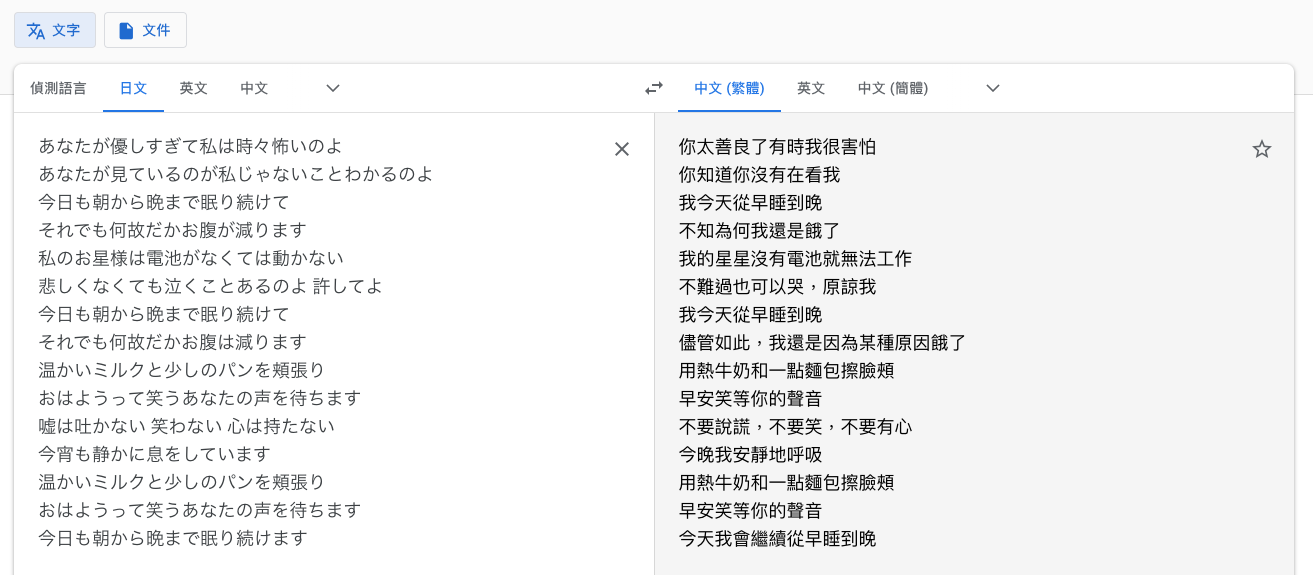This screenshot has width=1313, height=575.
Task: Click source line 悲しくなくても泣くことあるのよ 許してよ
Action: tap(211, 286)
